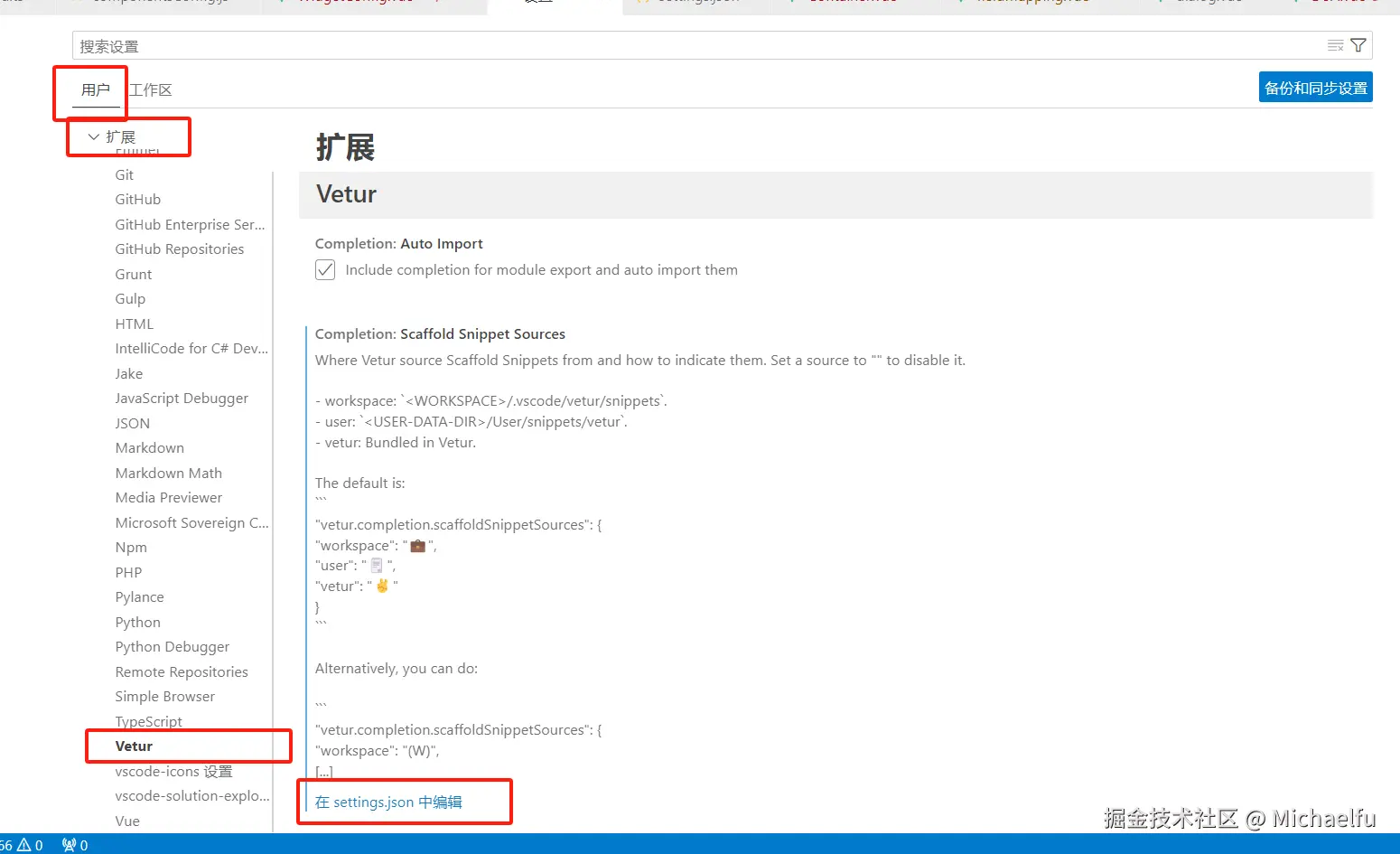Select JavaScript Debugger entry
Screen dimensions: 1400x854
(182, 399)
